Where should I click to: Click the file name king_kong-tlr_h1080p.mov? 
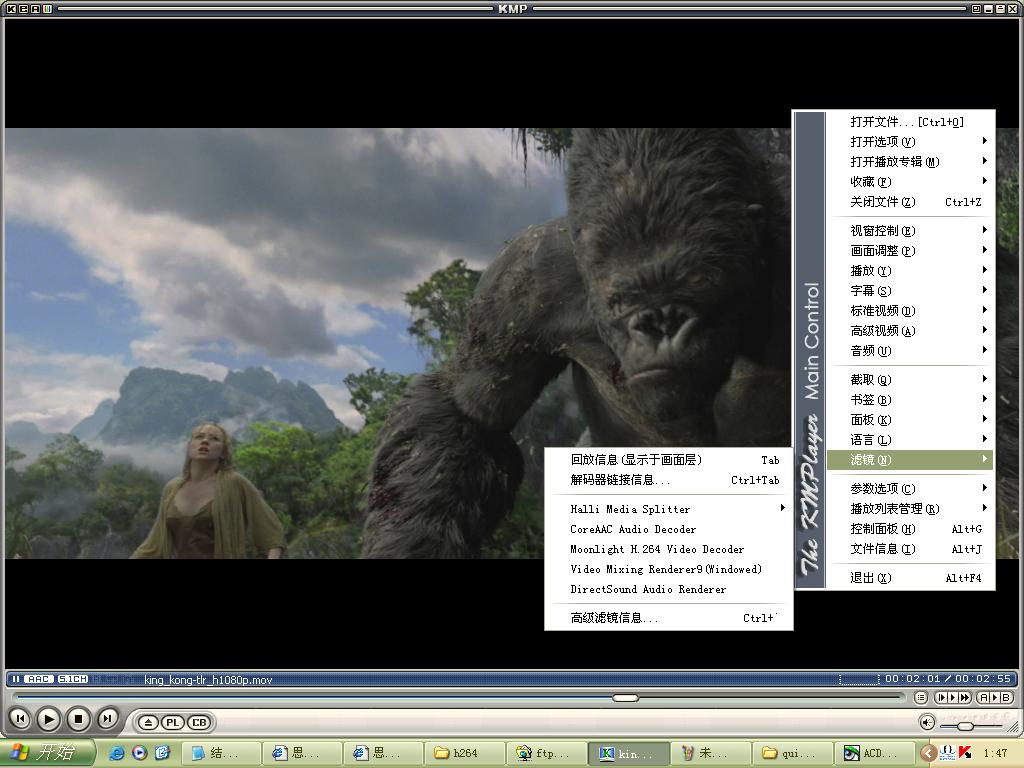208,680
